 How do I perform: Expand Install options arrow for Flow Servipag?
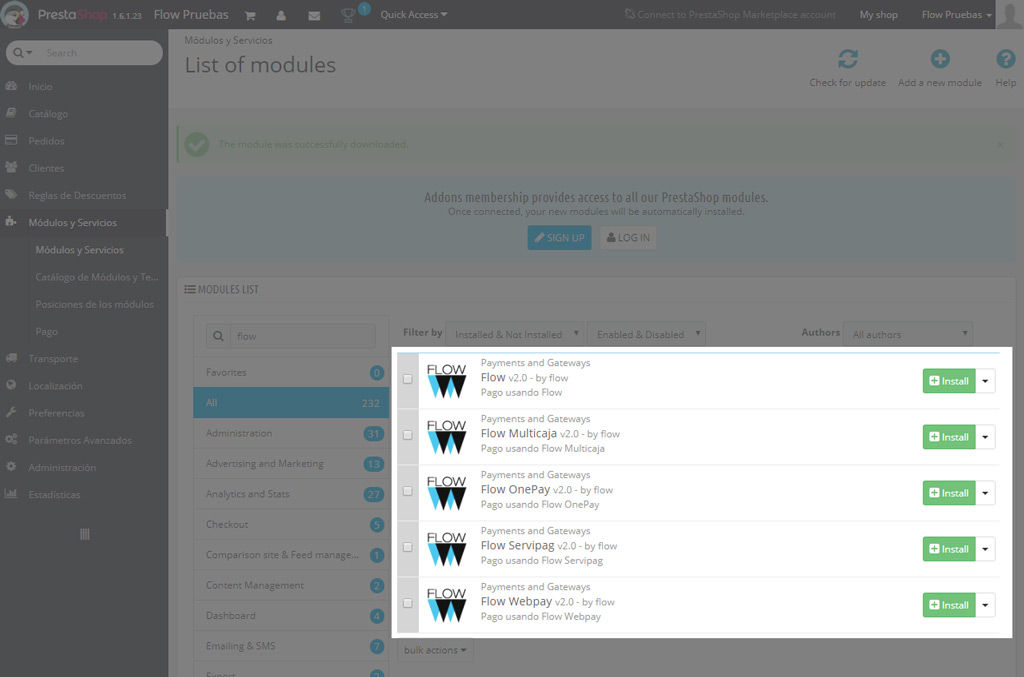coord(985,550)
